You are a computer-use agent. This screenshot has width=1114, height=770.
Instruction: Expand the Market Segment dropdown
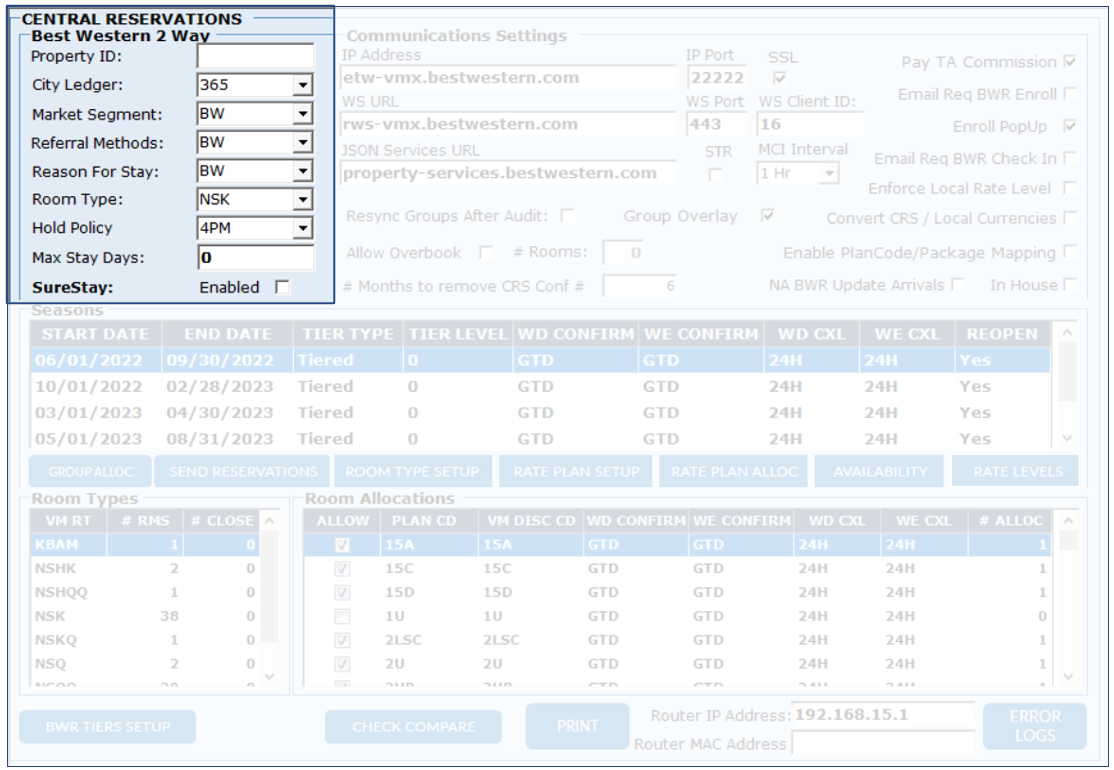[303, 115]
